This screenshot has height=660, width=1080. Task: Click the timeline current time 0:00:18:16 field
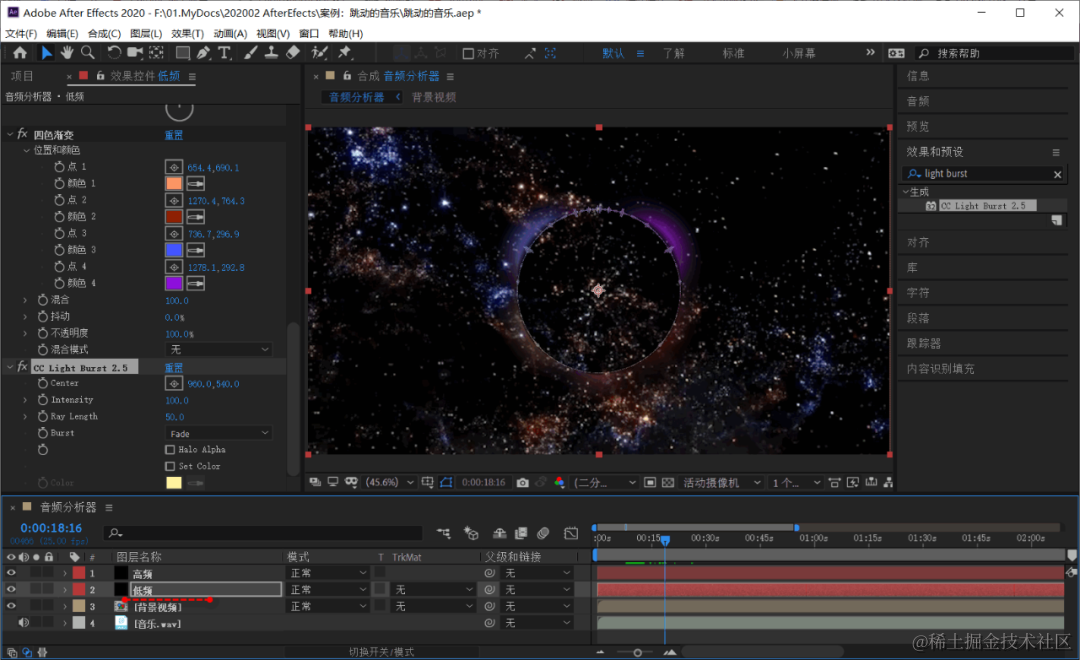tap(51, 528)
